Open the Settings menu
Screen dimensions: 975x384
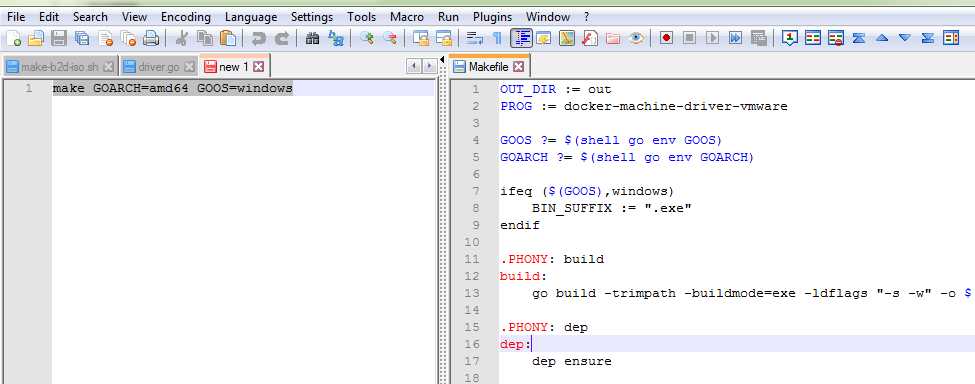312,17
